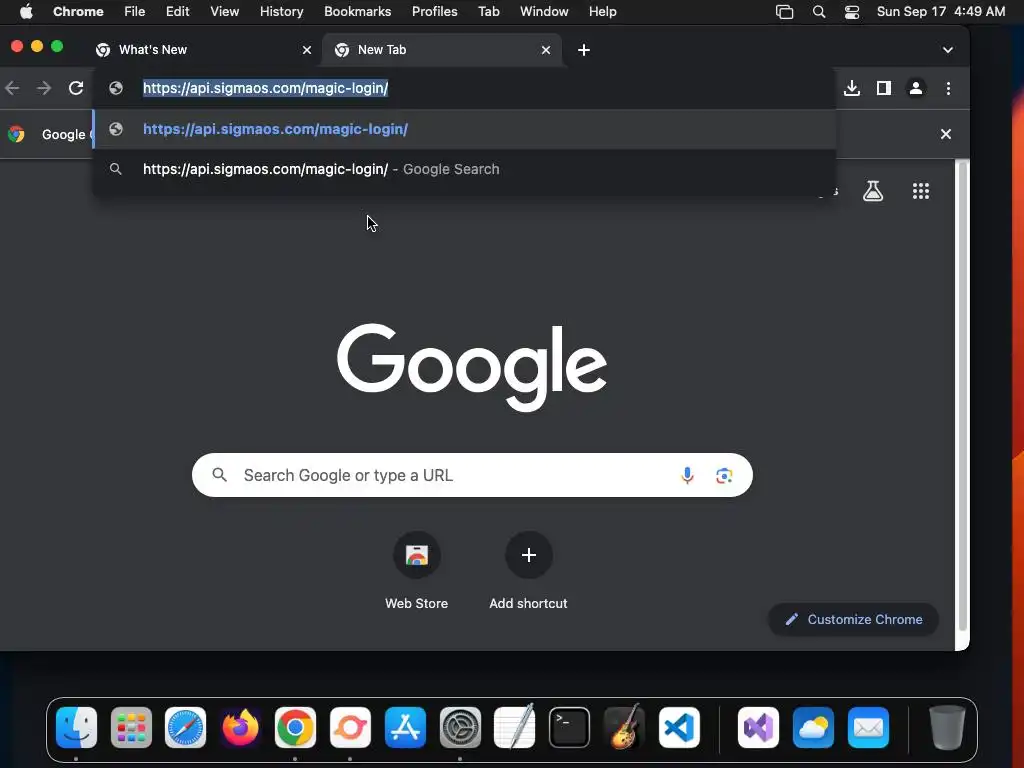1024x768 pixels.
Task: Select the sigmaos magic-login URL suggestion
Action: pyautogui.click(x=464, y=129)
